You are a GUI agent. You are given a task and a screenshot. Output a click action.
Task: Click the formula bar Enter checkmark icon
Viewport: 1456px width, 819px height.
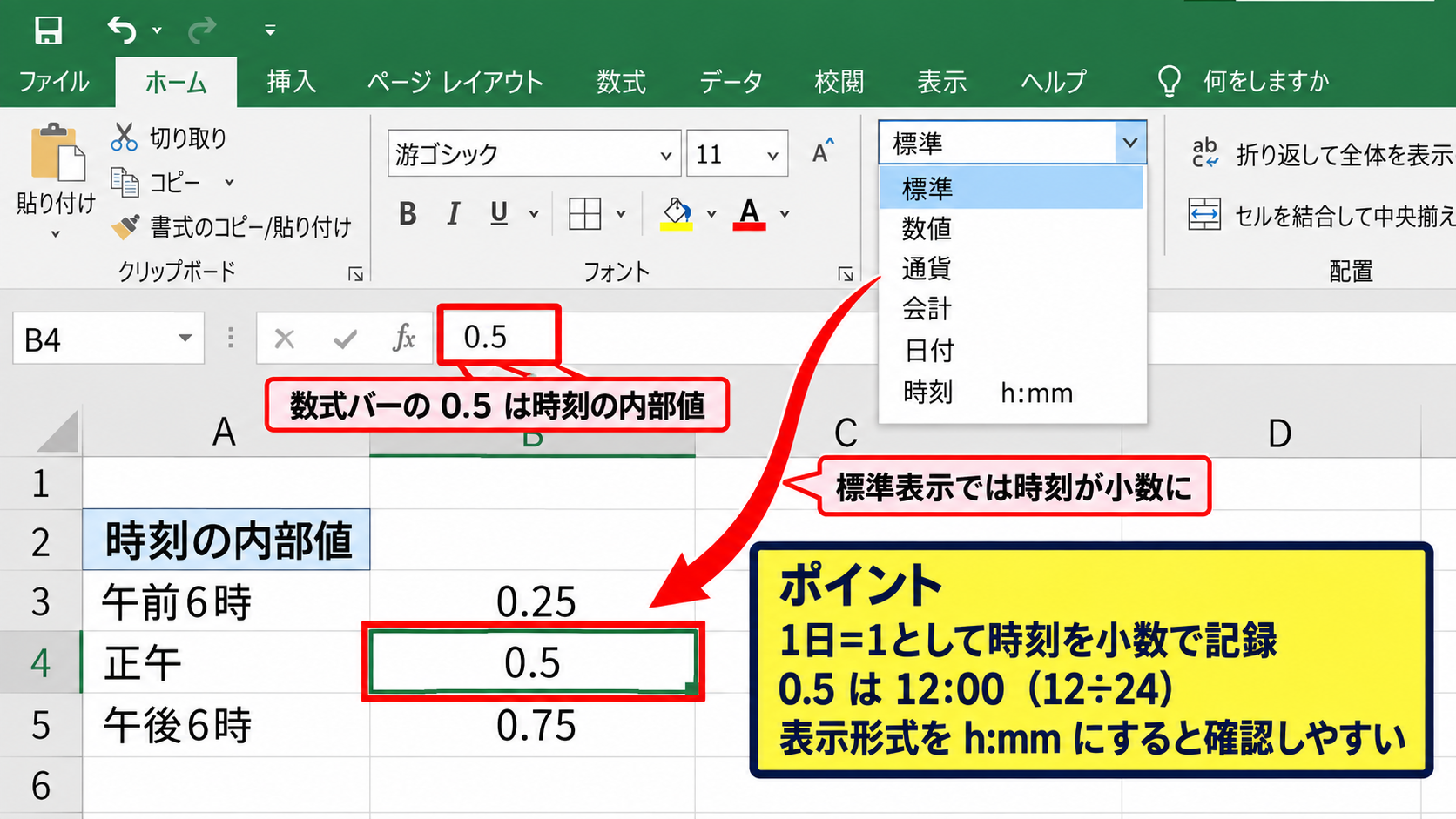tap(345, 339)
